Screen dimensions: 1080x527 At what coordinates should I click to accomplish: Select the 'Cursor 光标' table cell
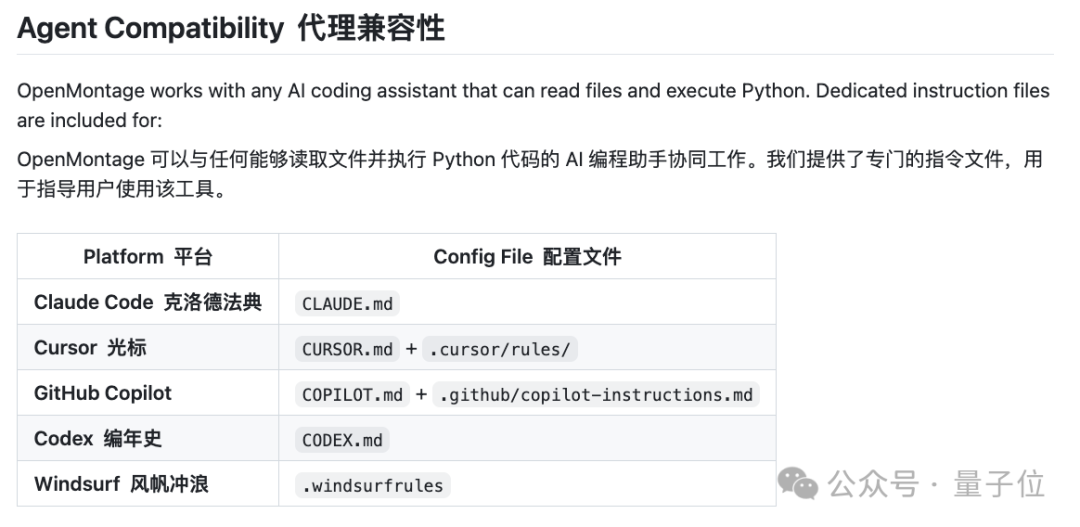(148, 348)
